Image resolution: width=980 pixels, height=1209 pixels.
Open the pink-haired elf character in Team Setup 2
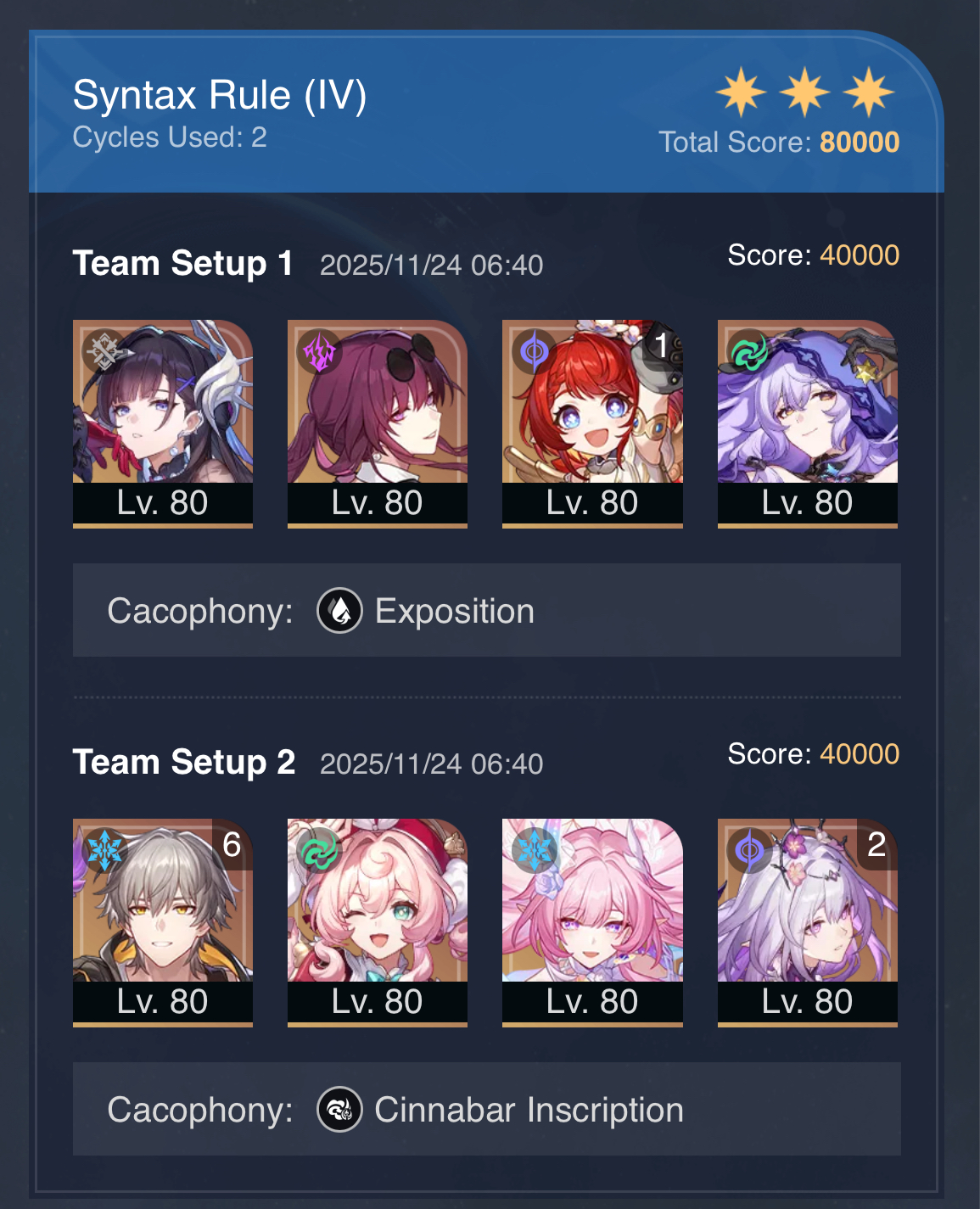(592, 922)
